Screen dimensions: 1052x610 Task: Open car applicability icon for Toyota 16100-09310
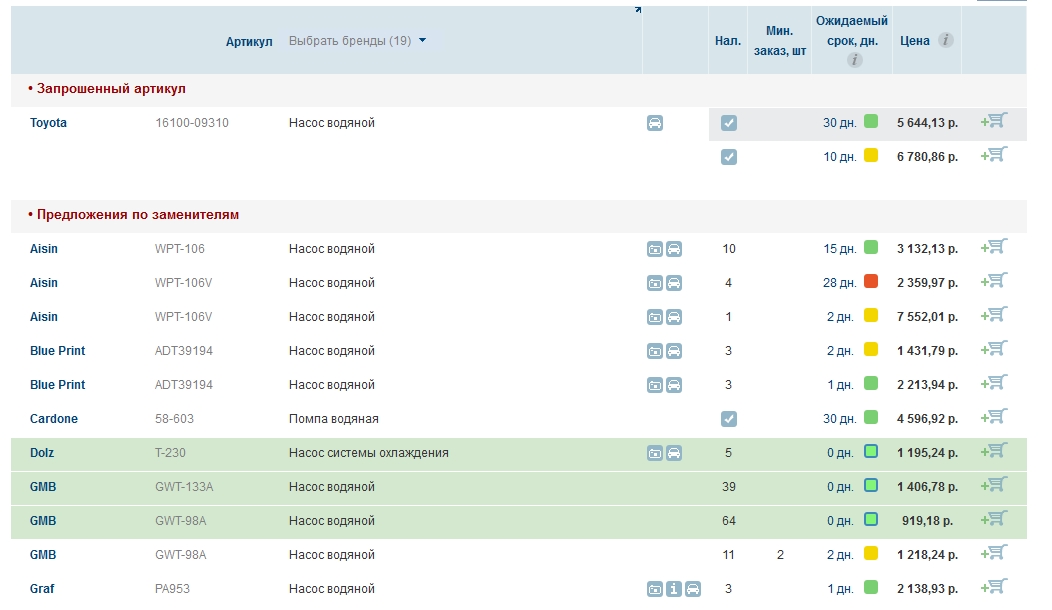[655, 123]
